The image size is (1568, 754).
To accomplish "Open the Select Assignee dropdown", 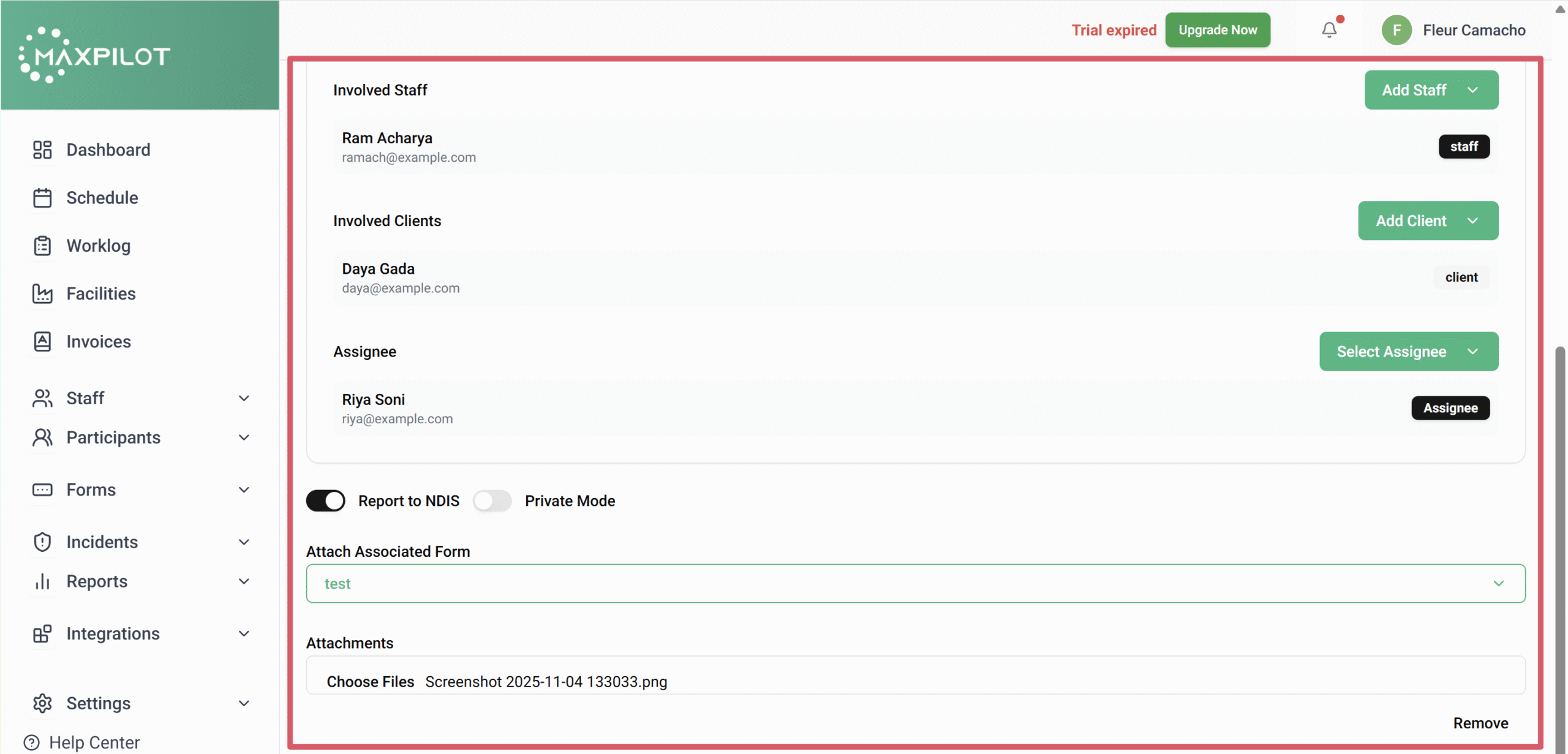I will pos(1408,352).
